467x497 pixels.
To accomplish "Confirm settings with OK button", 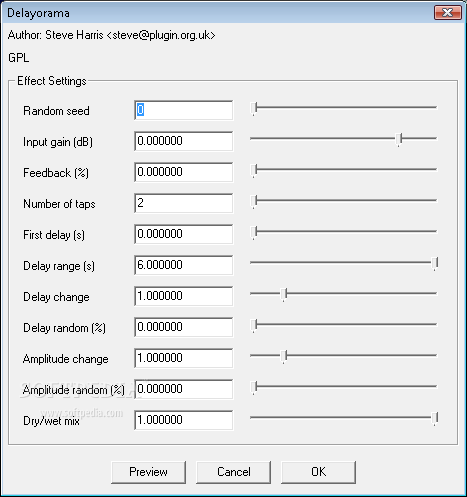I will [x=318, y=472].
